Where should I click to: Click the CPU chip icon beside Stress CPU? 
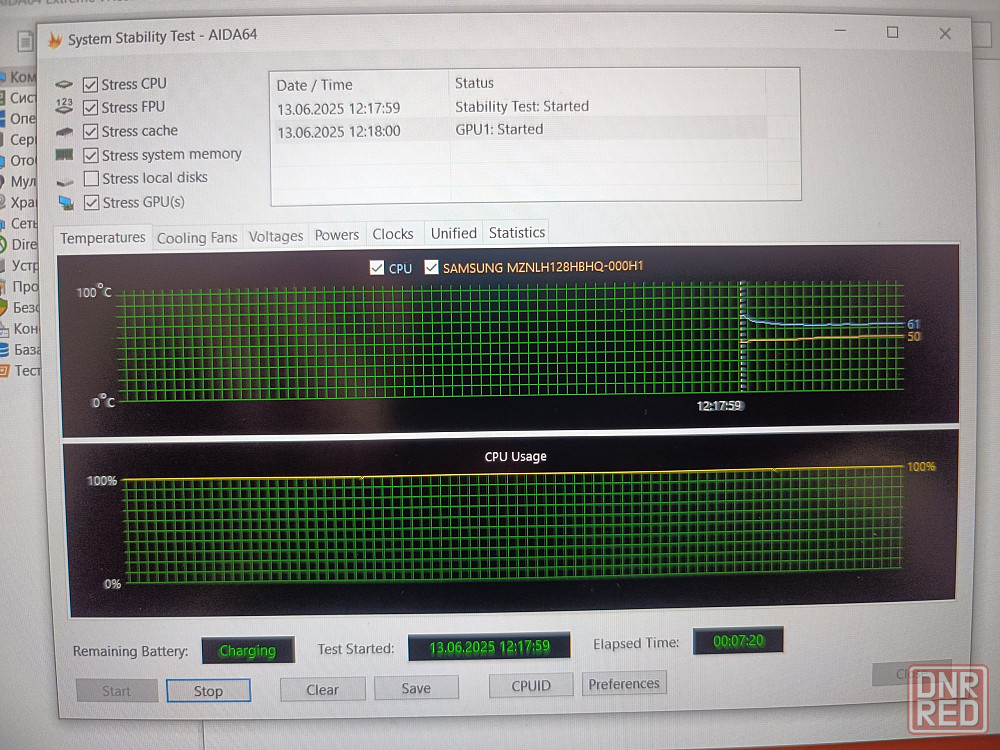click(x=64, y=84)
